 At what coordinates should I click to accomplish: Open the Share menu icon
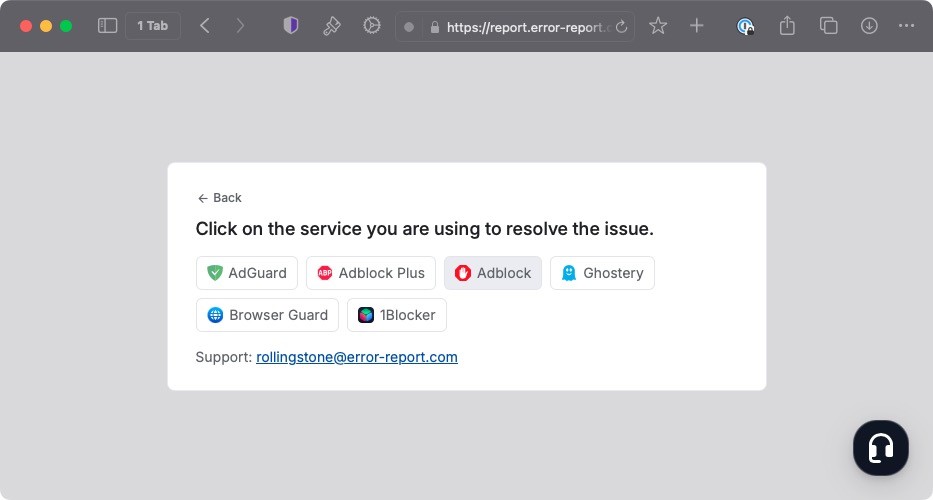click(787, 26)
